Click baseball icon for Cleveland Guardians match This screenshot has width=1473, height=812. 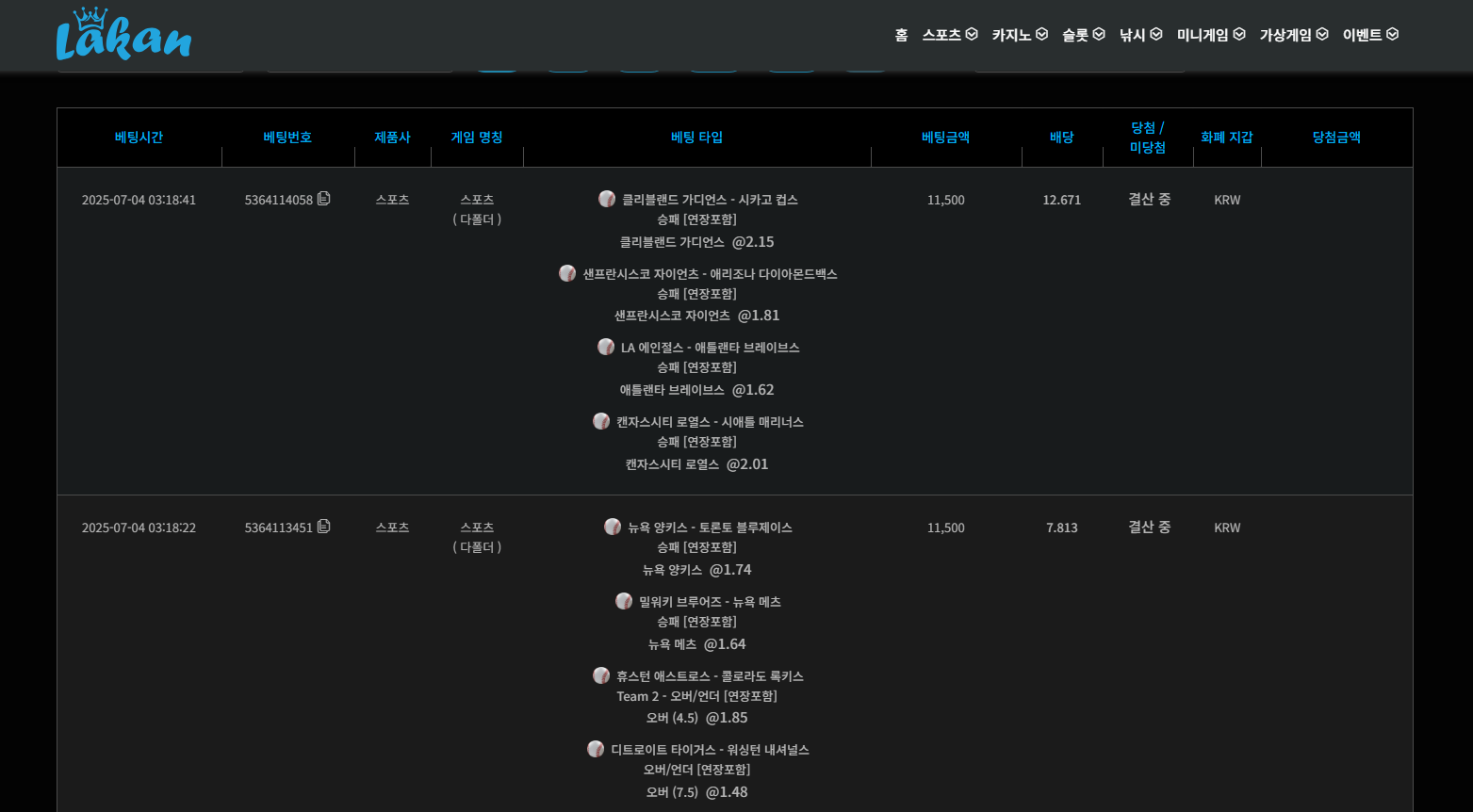point(607,199)
